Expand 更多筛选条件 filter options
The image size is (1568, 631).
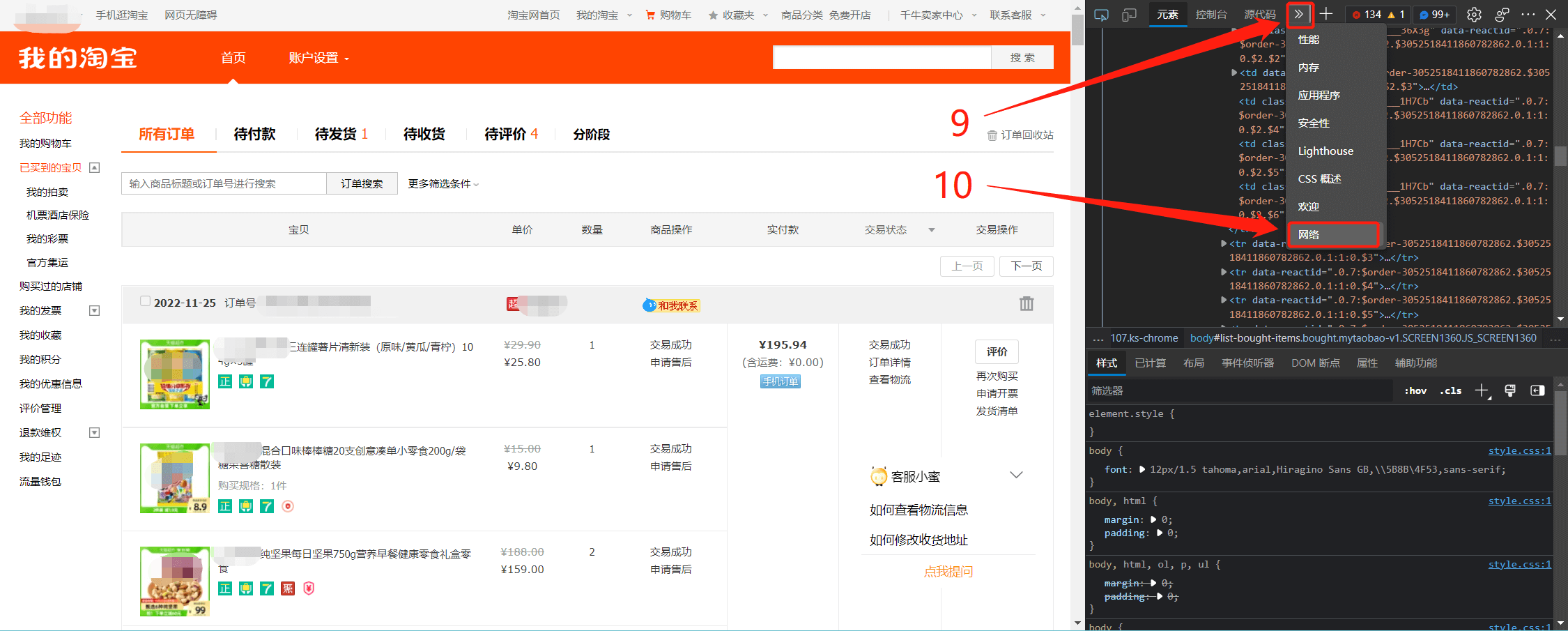[x=443, y=183]
